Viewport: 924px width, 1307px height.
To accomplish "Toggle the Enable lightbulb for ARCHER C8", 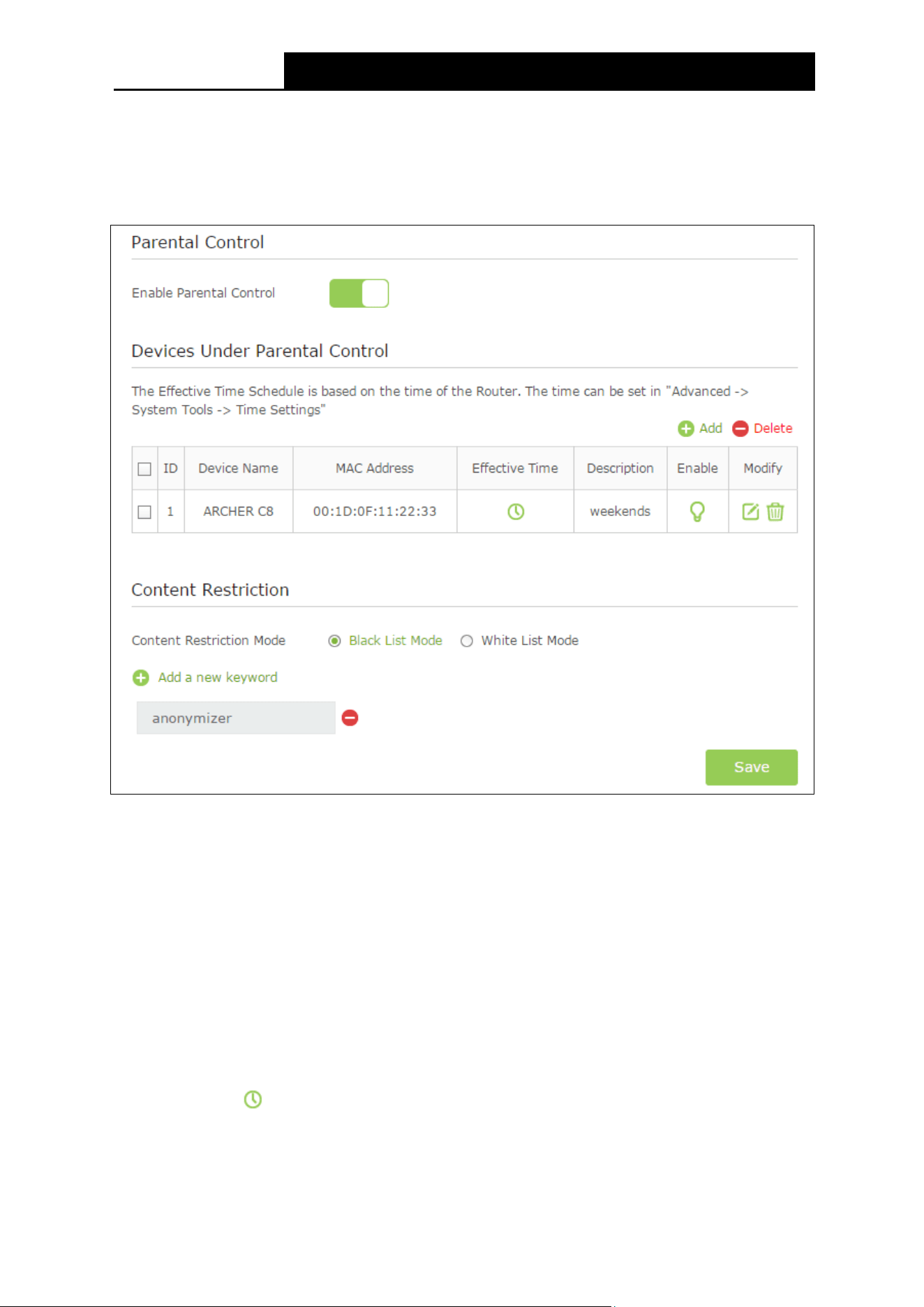I will pyautogui.click(x=697, y=512).
